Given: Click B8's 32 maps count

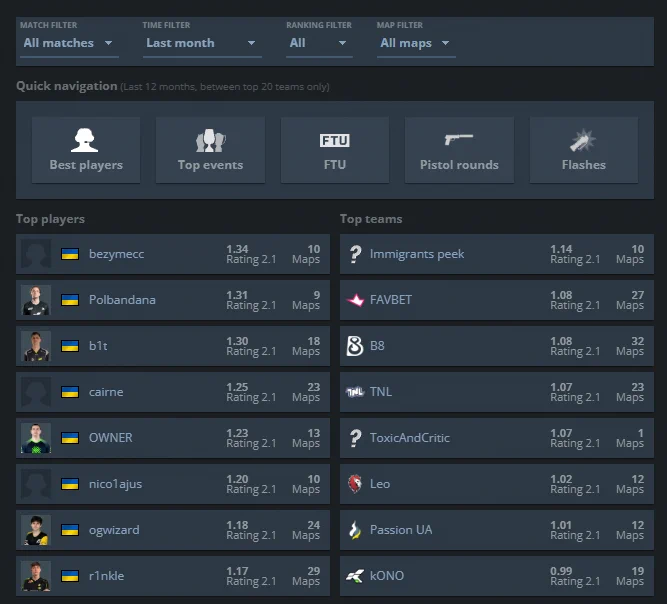Looking at the screenshot, I should [x=637, y=341].
